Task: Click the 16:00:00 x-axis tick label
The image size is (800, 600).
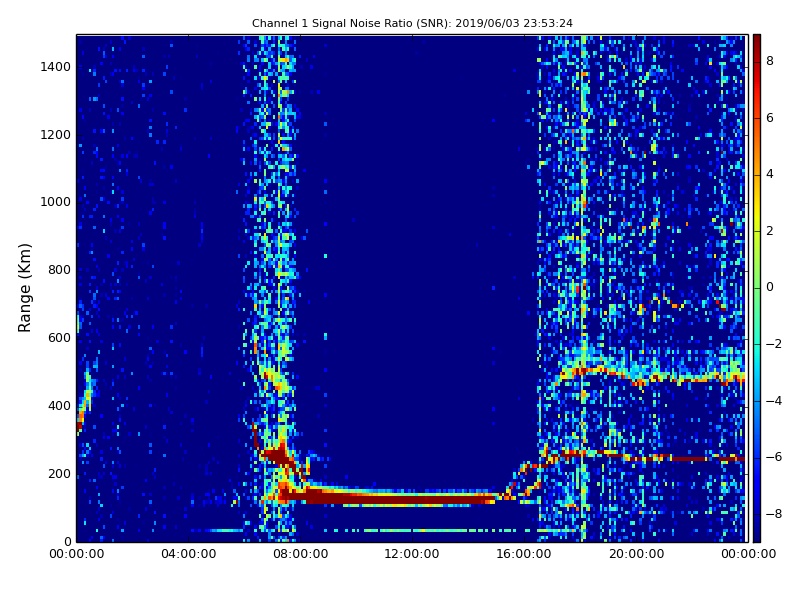Action: click(524, 554)
